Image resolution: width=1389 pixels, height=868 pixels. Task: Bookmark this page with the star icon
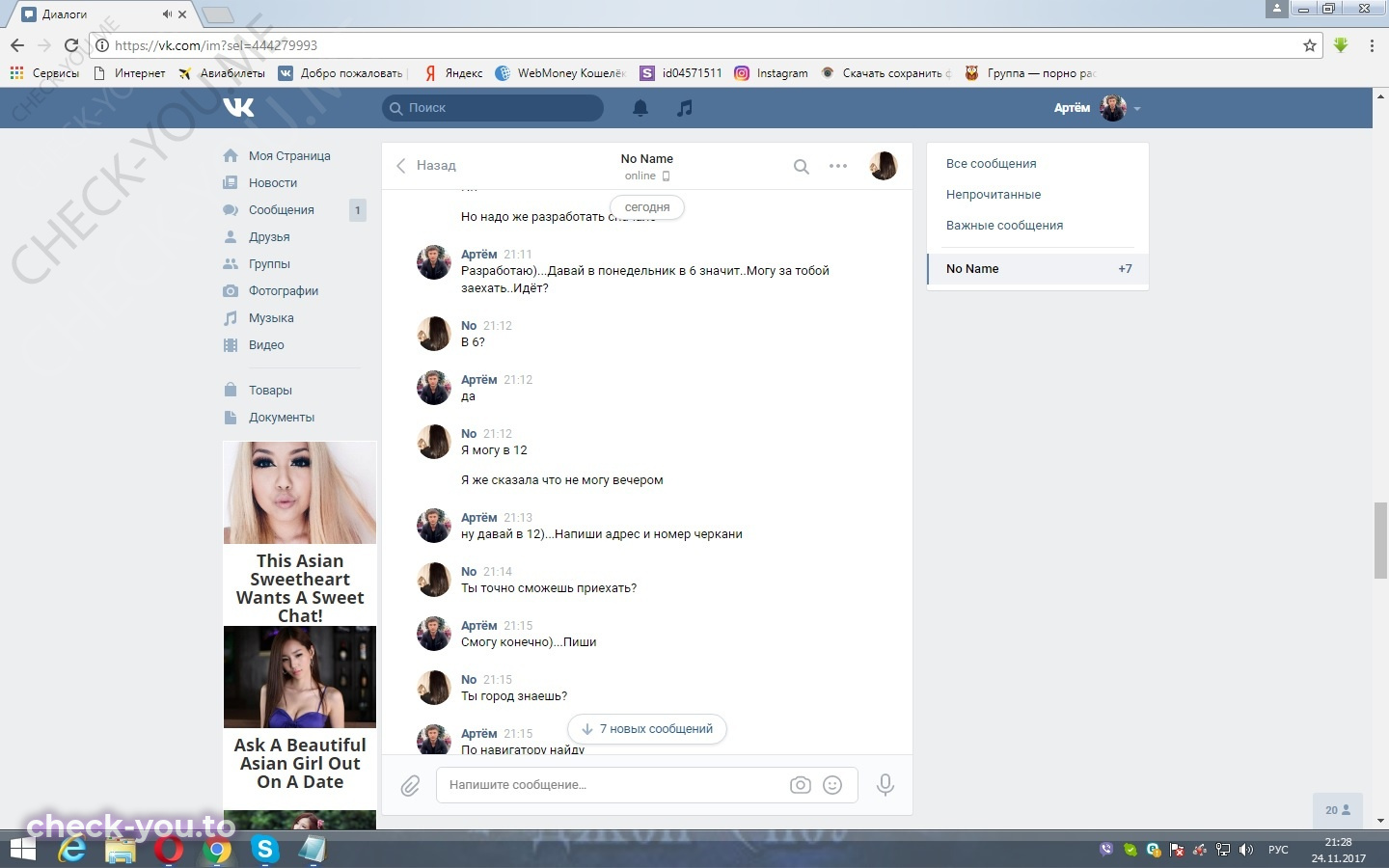click(1310, 45)
